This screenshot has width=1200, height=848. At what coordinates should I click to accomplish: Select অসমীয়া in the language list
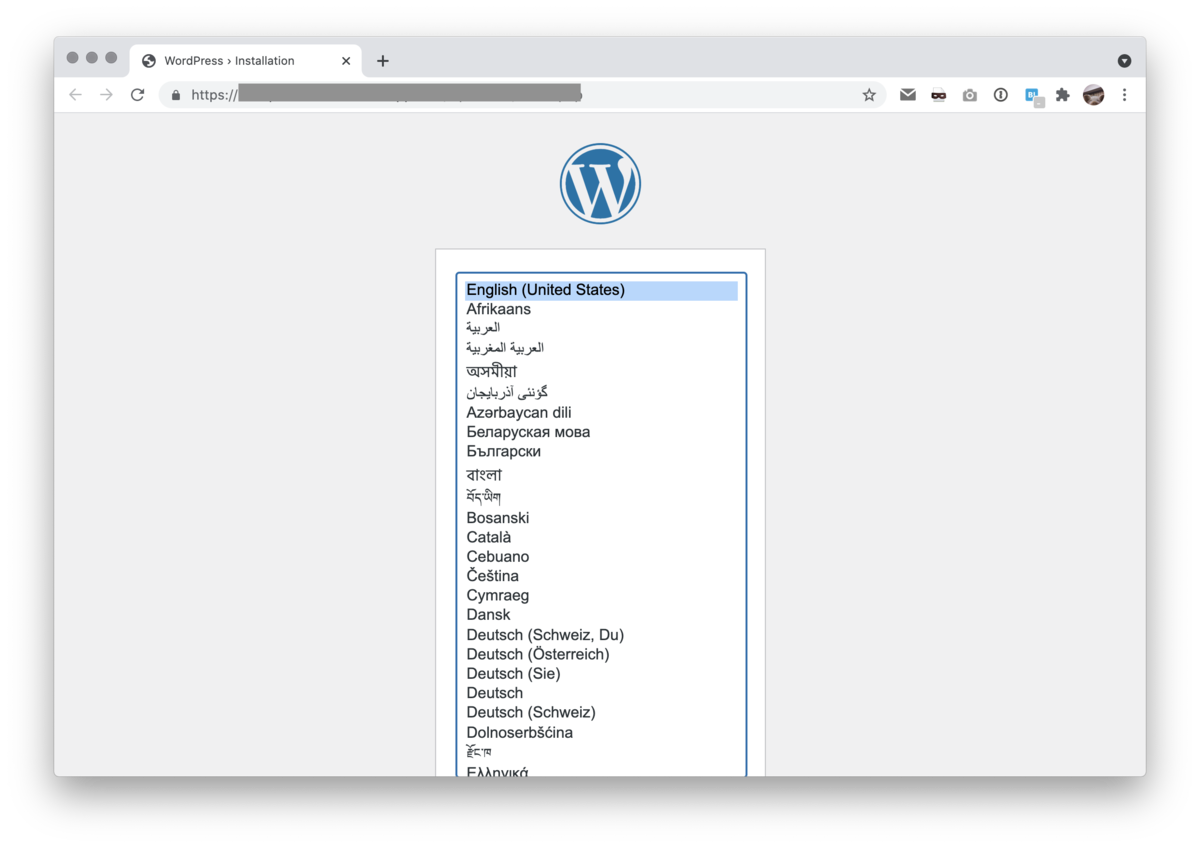(601, 371)
